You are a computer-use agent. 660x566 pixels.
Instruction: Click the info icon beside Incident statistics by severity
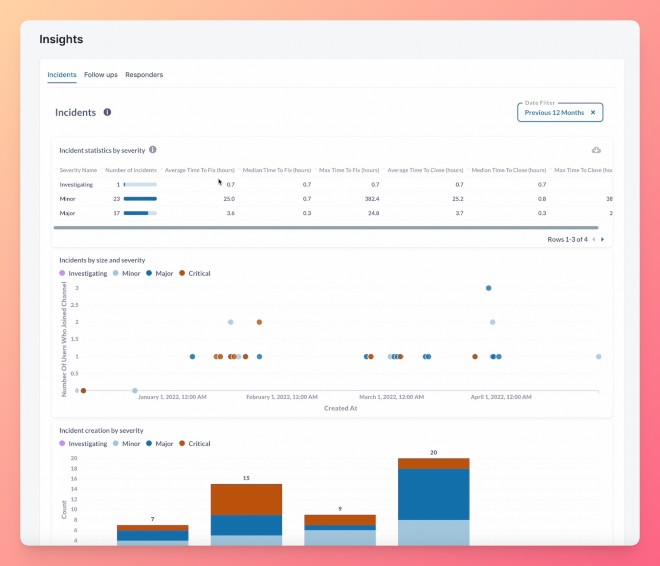tap(153, 149)
